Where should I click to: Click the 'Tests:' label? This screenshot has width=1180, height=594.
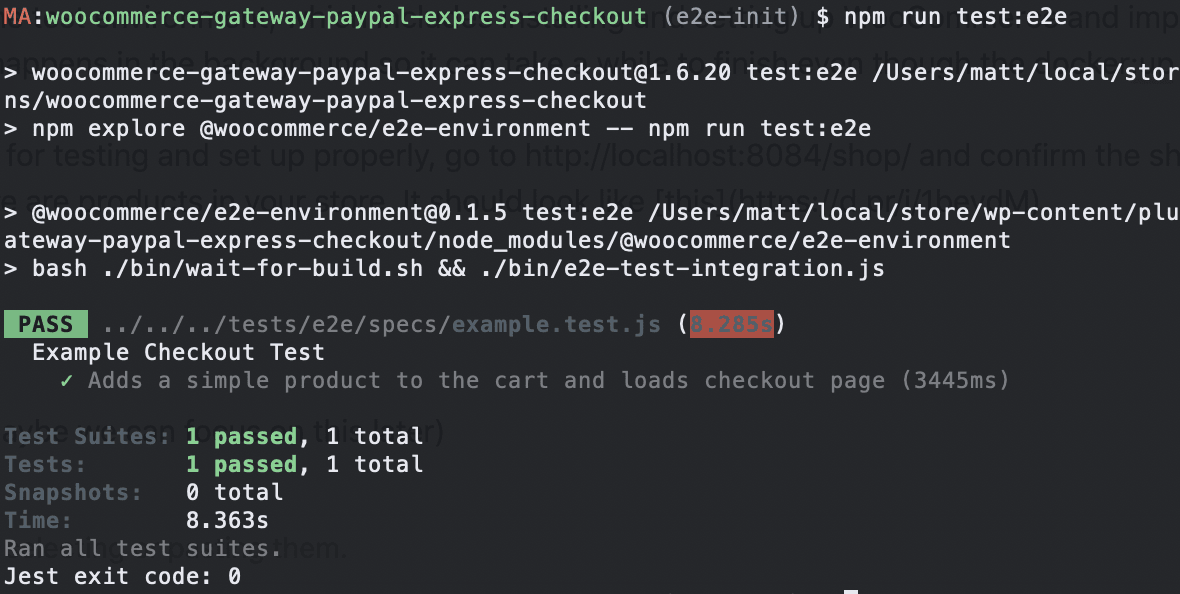pos(45,464)
